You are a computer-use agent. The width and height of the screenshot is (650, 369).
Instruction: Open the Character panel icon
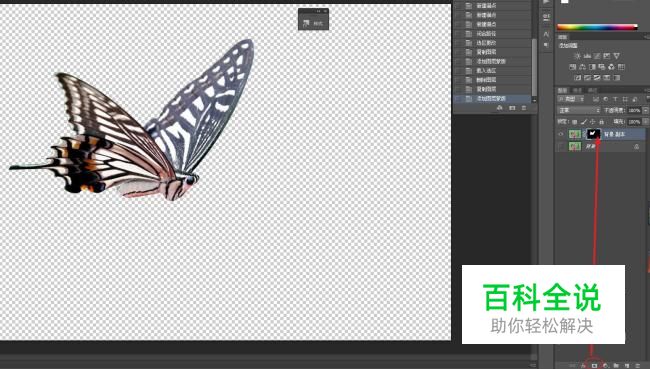click(546, 34)
